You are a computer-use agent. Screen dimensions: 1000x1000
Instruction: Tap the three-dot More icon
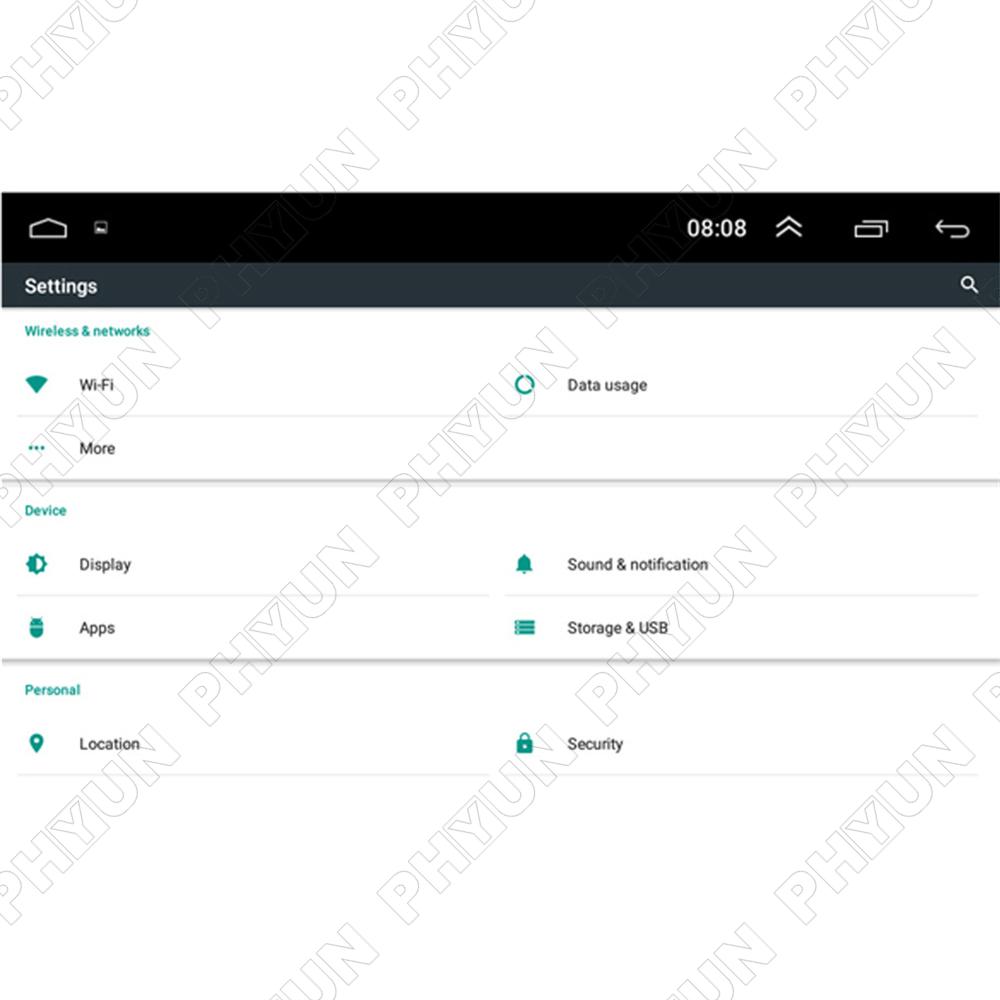click(37, 449)
